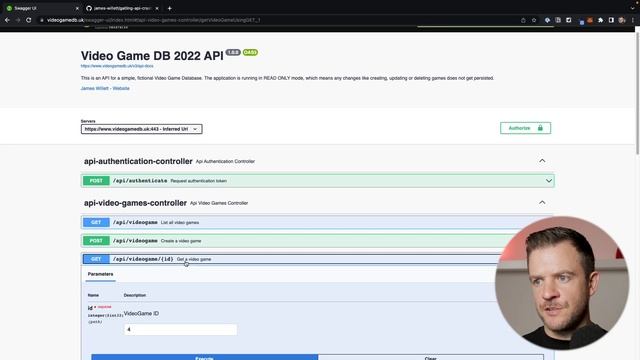Screen dimensions: 640x360
Task: Collapse the api-video-games-controller section
Action: click(542, 202)
